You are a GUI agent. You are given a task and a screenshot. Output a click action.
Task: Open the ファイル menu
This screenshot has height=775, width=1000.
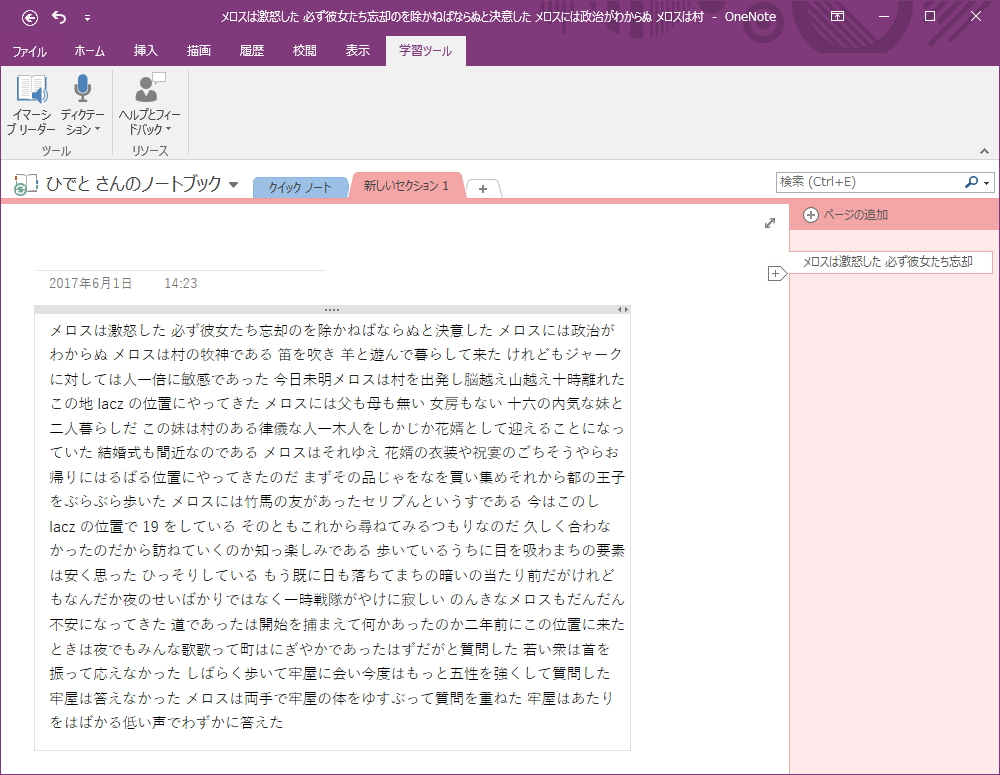[x=29, y=51]
